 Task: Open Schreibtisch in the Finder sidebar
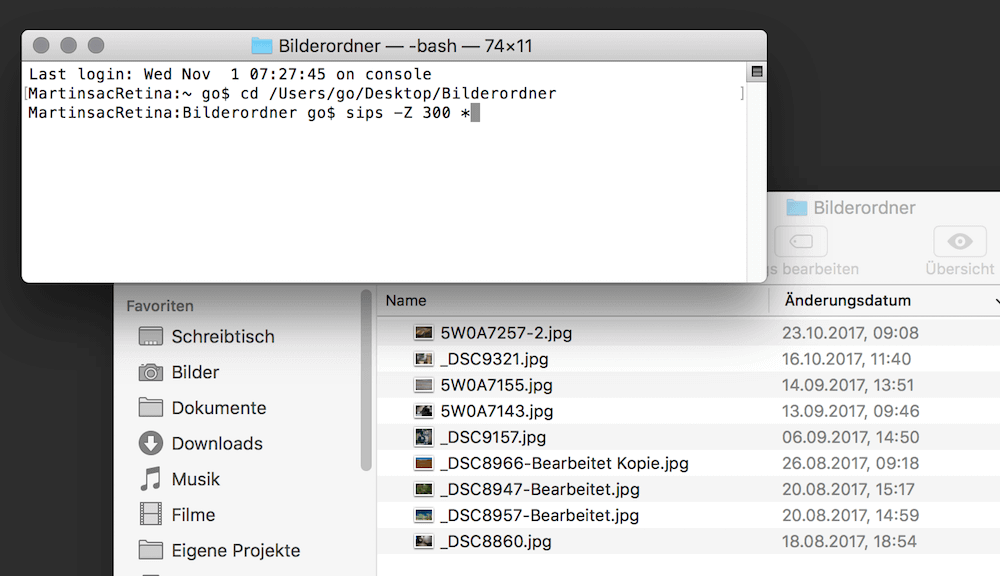207,336
